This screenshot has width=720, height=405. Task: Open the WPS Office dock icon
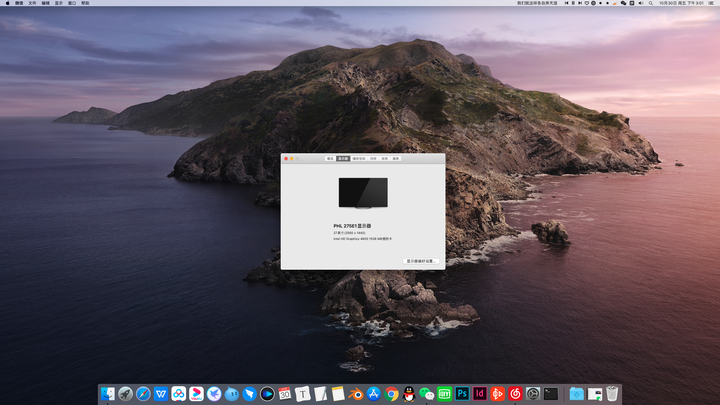tap(161, 394)
